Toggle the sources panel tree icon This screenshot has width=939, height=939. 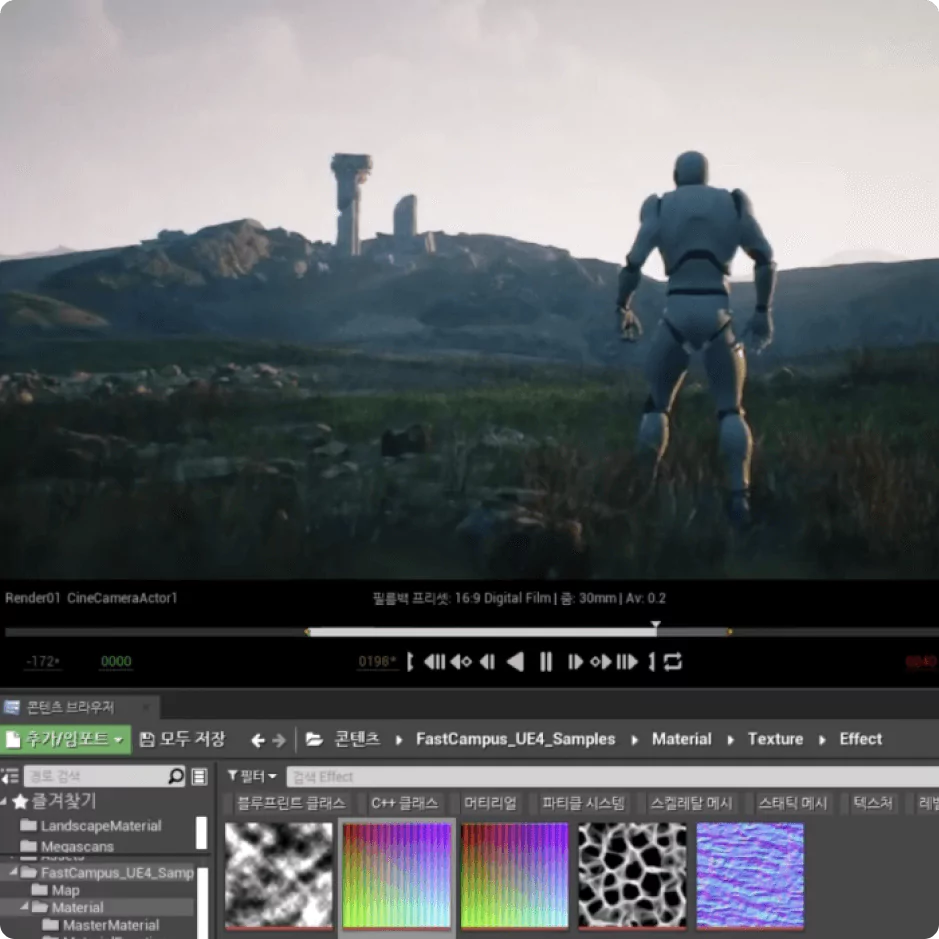[x=10, y=777]
